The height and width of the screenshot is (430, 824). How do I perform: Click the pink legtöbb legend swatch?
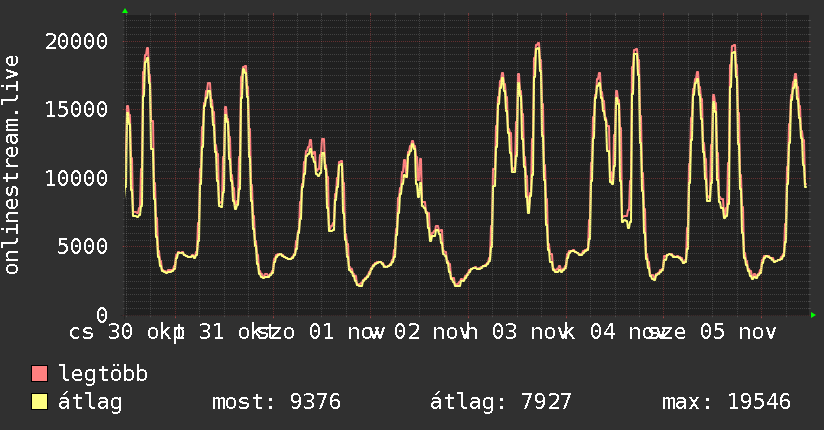pyautogui.click(x=39, y=374)
